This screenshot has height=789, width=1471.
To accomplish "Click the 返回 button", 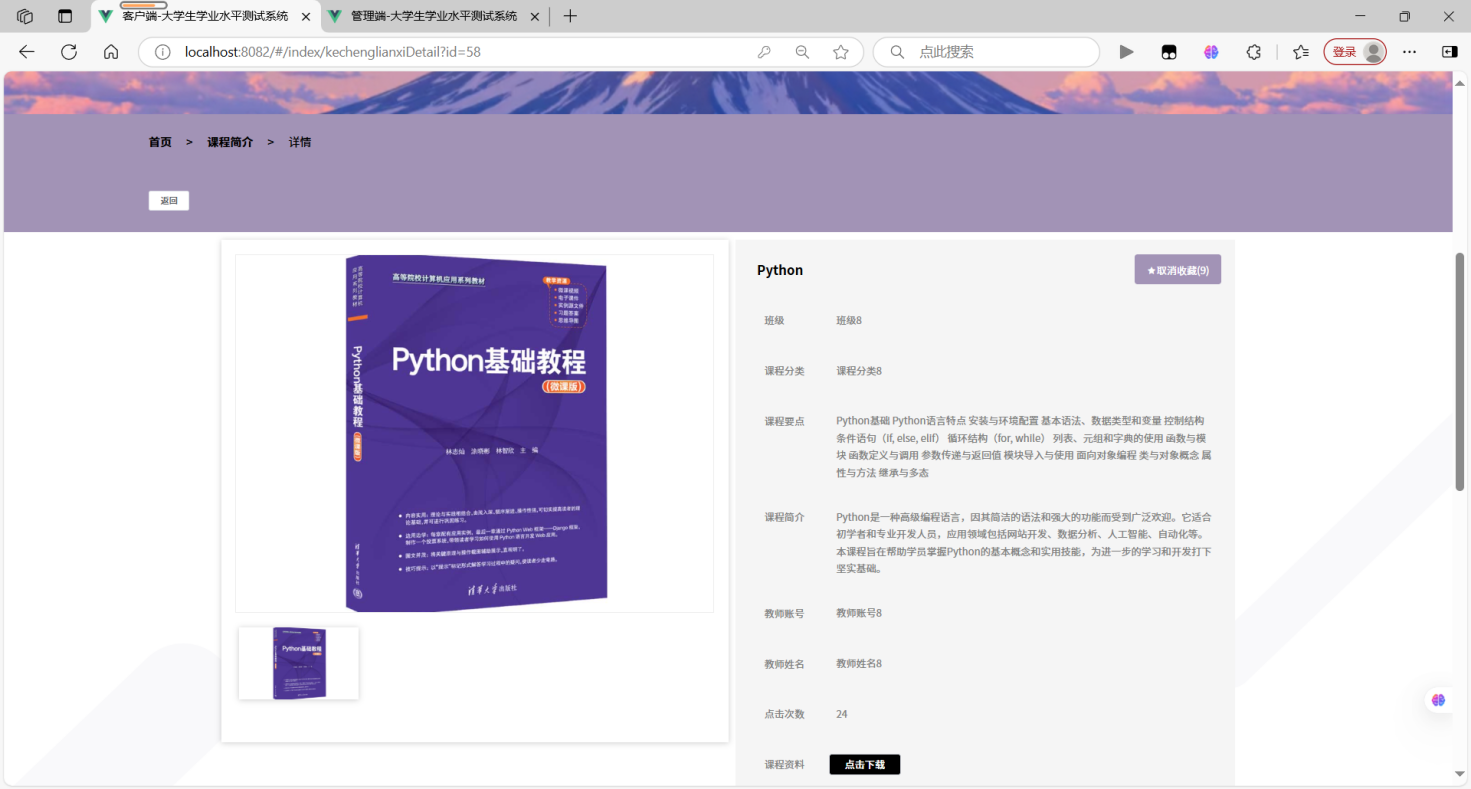I will pos(169,201).
